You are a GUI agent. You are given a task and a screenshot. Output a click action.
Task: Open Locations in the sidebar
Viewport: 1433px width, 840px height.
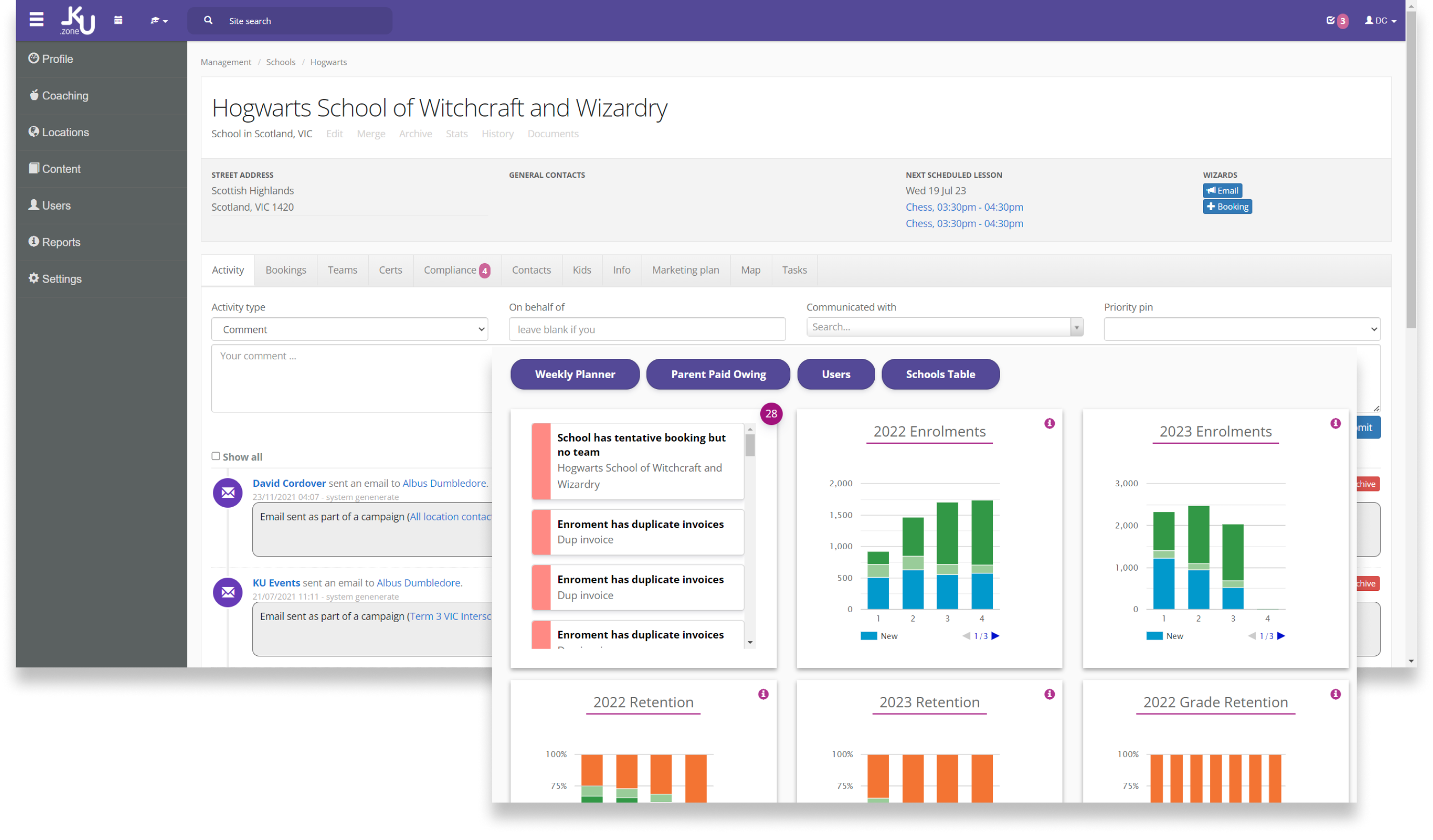pos(101,133)
